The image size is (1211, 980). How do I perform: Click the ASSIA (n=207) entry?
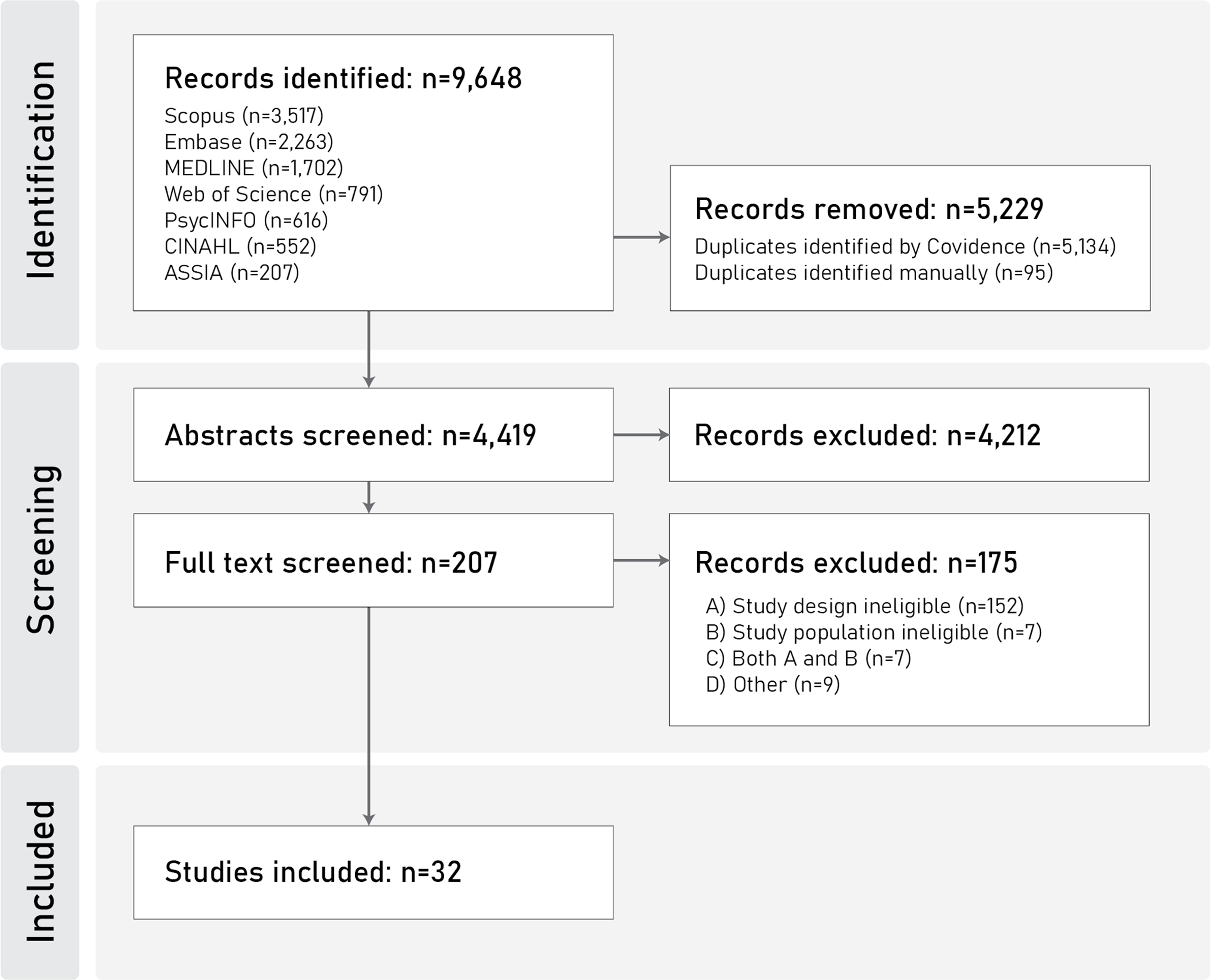(x=231, y=273)
